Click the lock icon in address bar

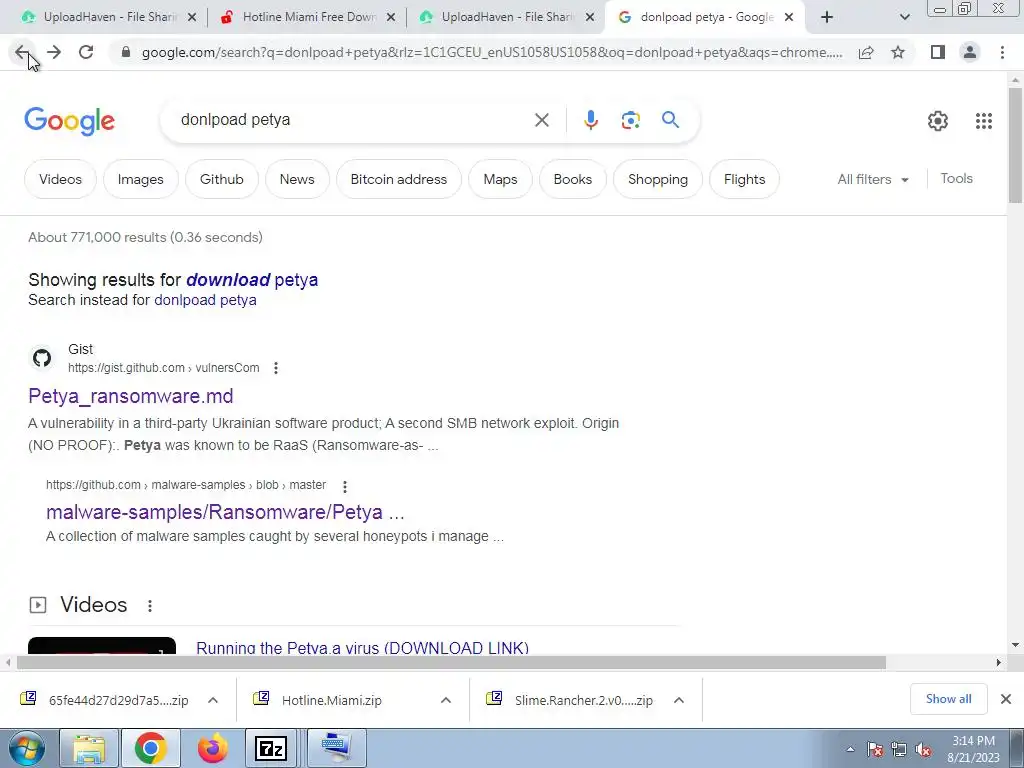tap(127, 52)
